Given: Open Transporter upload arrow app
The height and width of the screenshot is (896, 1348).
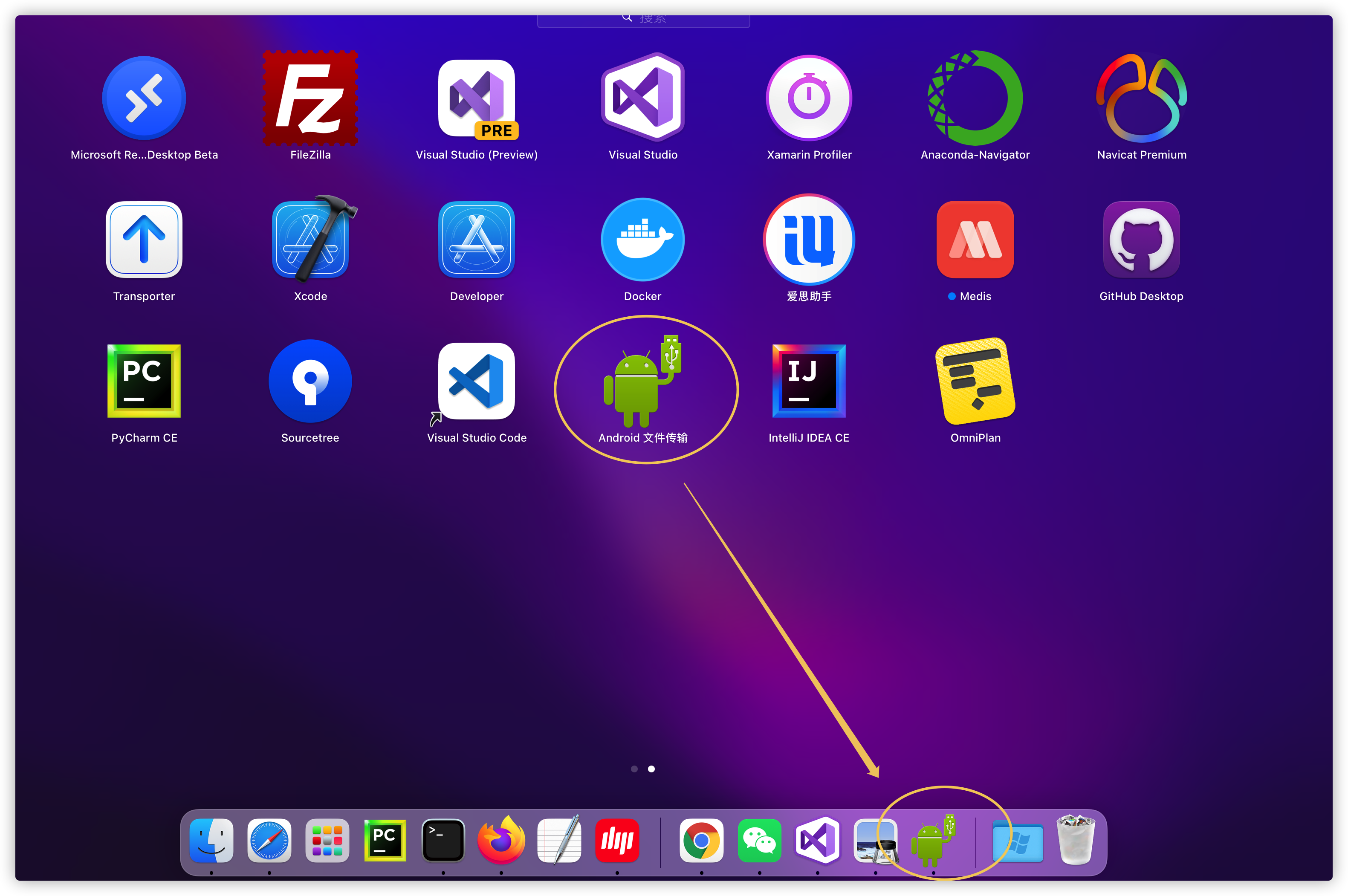Looking at the screenshot, I should coord(144,240).
